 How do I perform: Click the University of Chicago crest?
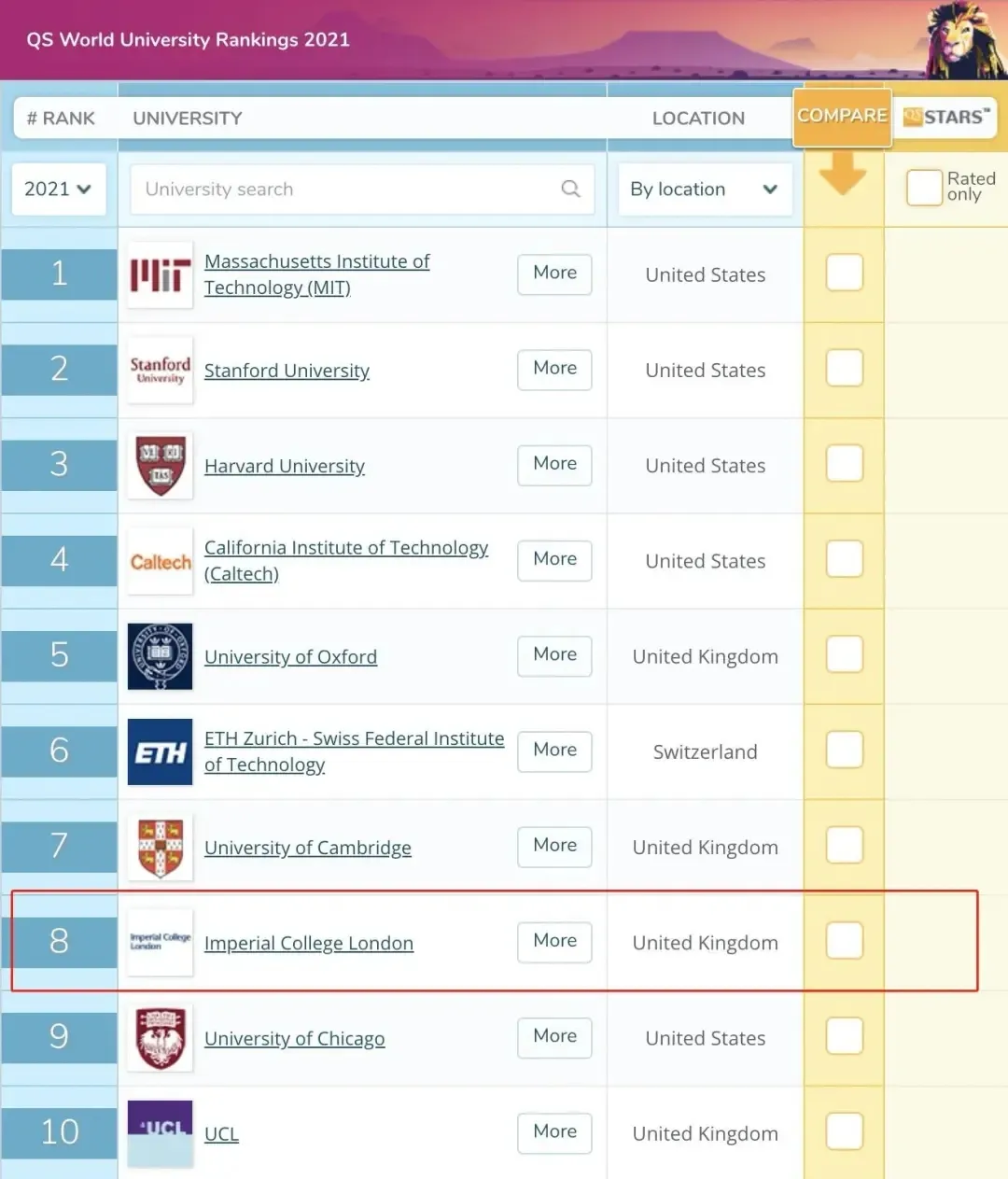160,1038
